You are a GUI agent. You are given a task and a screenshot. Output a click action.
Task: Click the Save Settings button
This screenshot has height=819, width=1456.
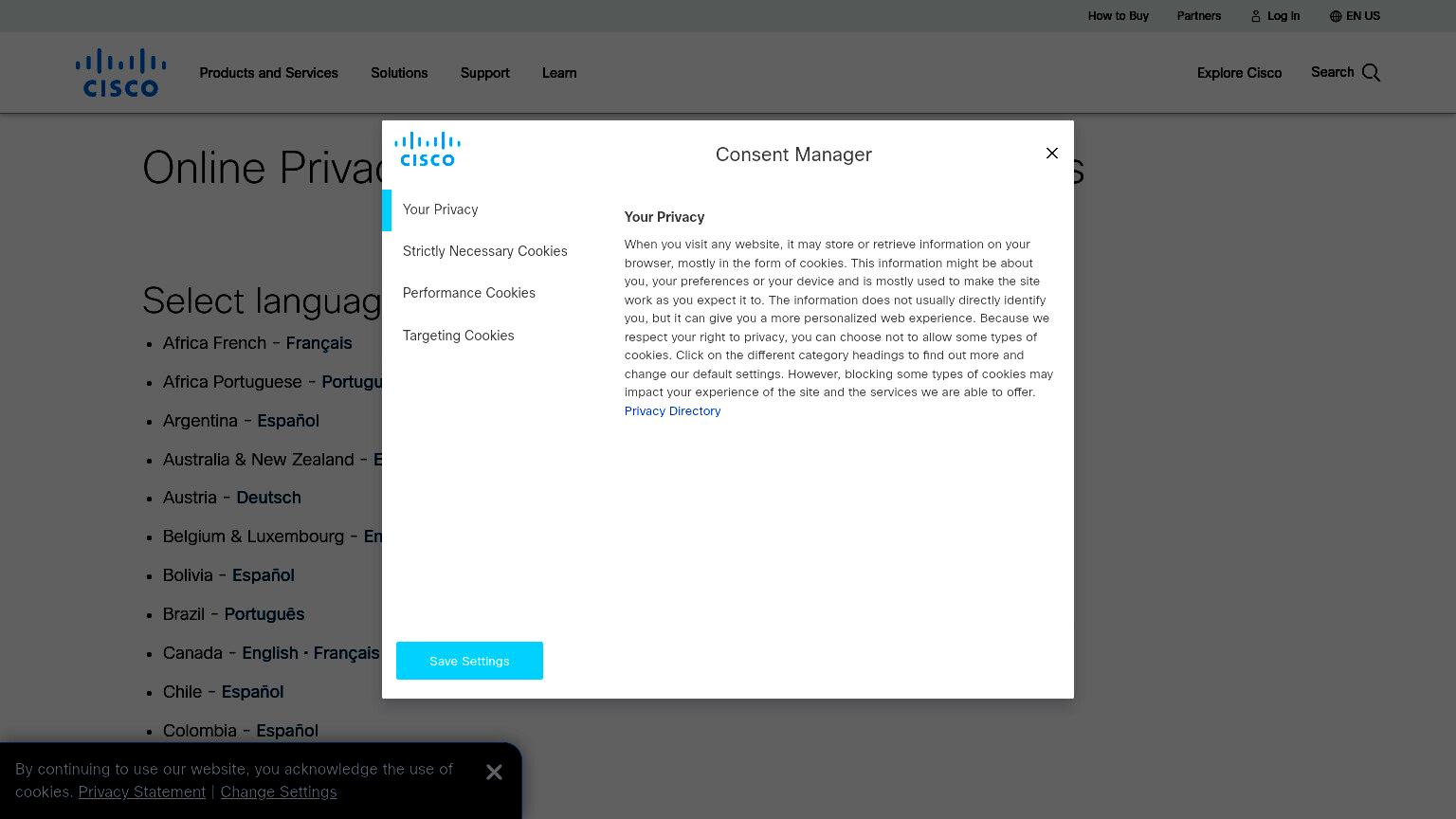469,661
